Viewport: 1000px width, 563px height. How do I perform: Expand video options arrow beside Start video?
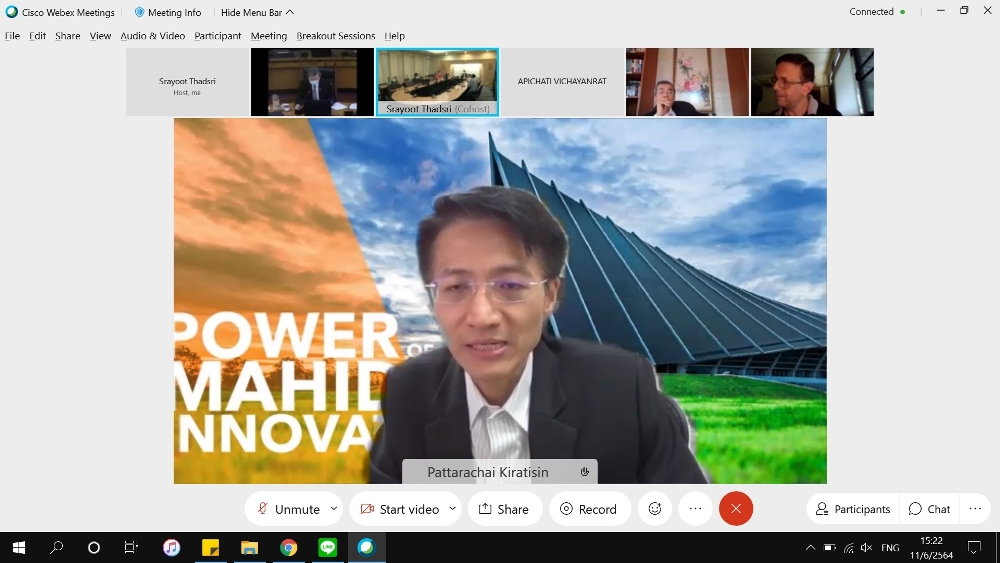coord(452,509)
